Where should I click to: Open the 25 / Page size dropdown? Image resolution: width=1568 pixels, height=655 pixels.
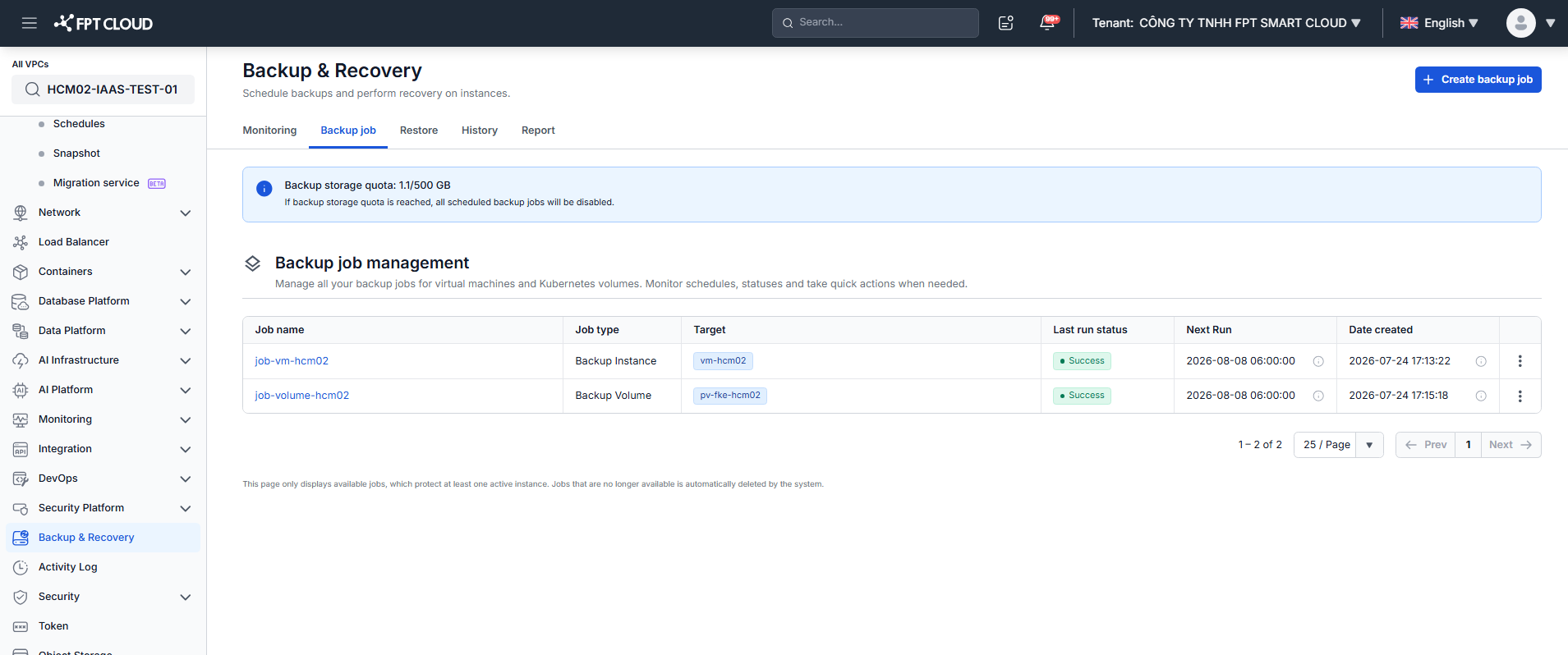(x=1338, y=445)
